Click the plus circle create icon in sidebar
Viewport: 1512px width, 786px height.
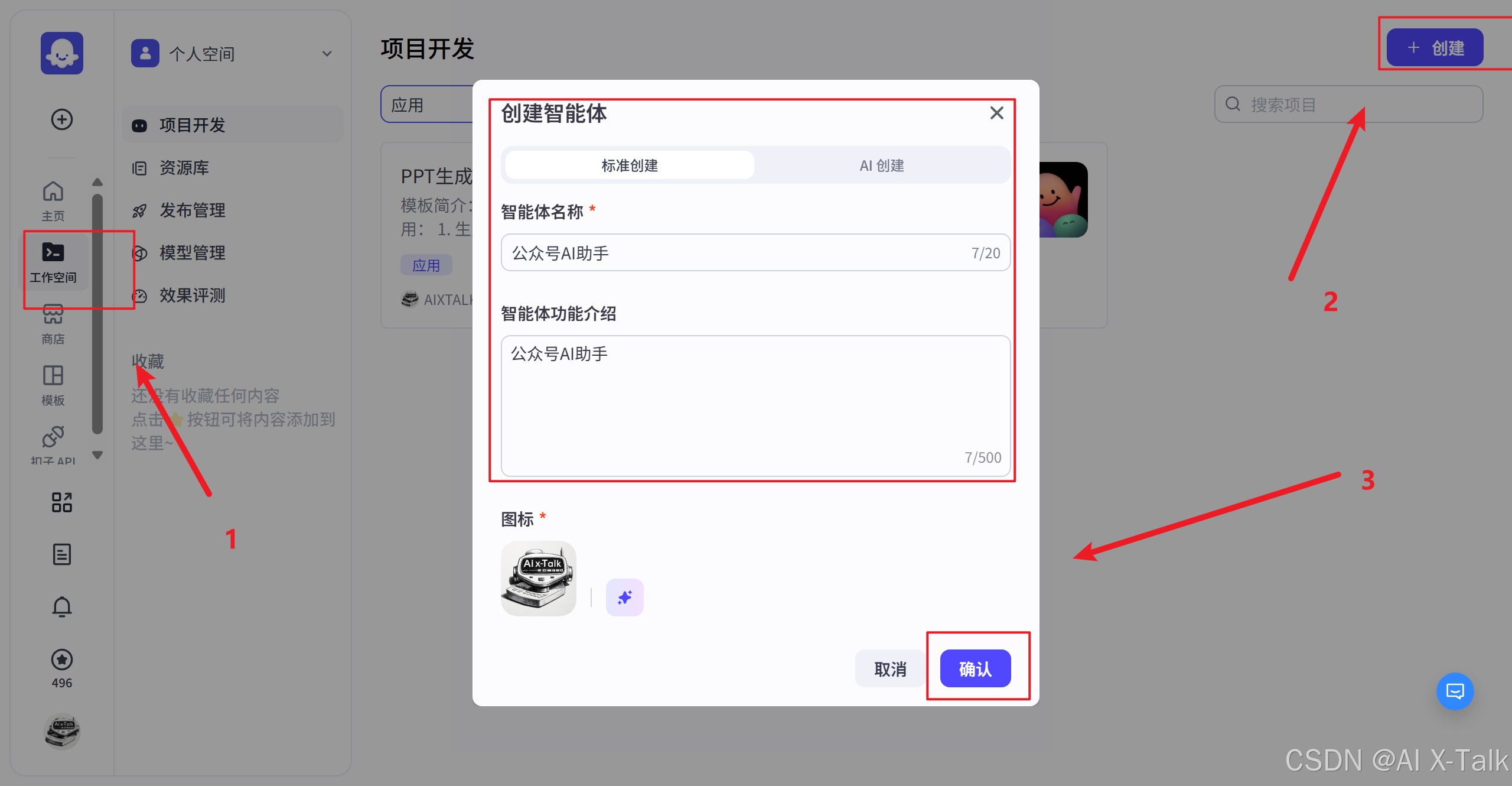coord(61,119)
